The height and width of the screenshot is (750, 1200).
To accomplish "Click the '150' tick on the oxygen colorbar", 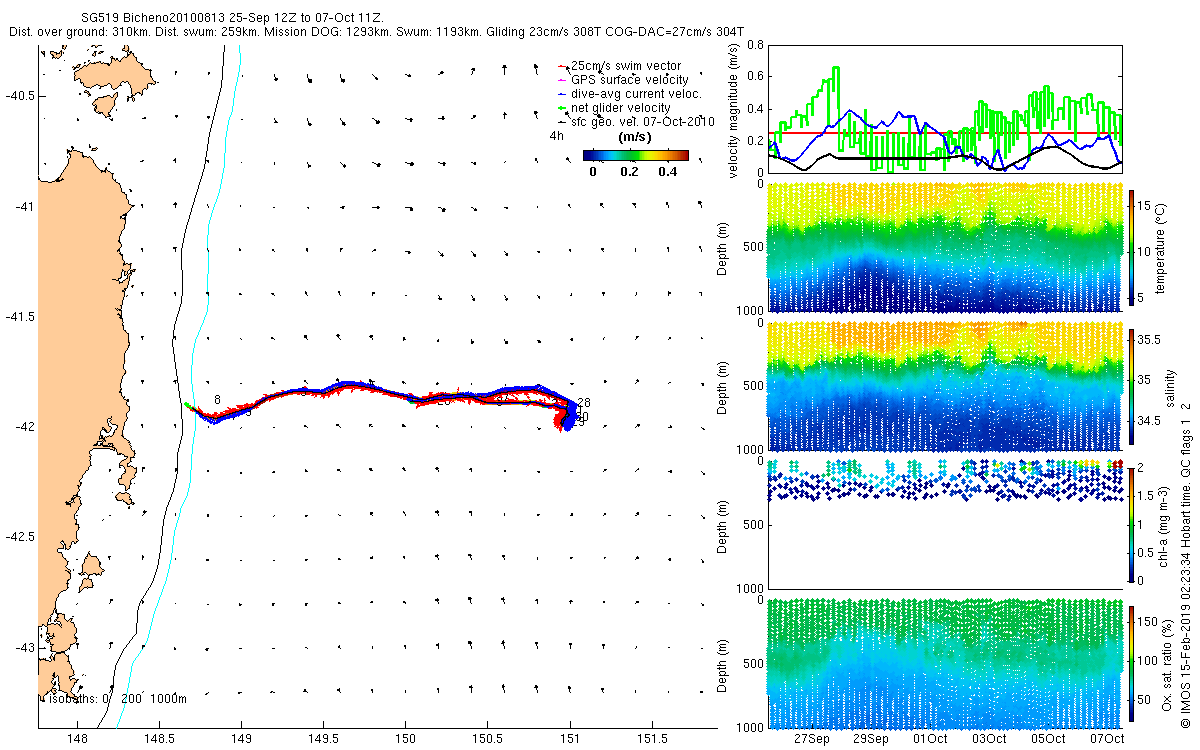I will pyautogui.click(x=1148, y=622).
